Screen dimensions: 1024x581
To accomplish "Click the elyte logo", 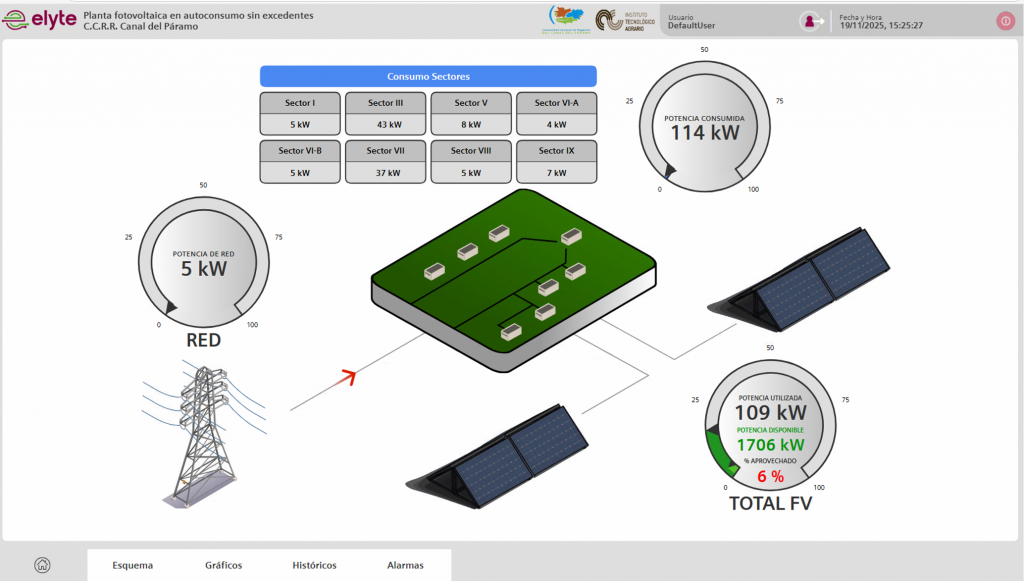I will point(40,19).
